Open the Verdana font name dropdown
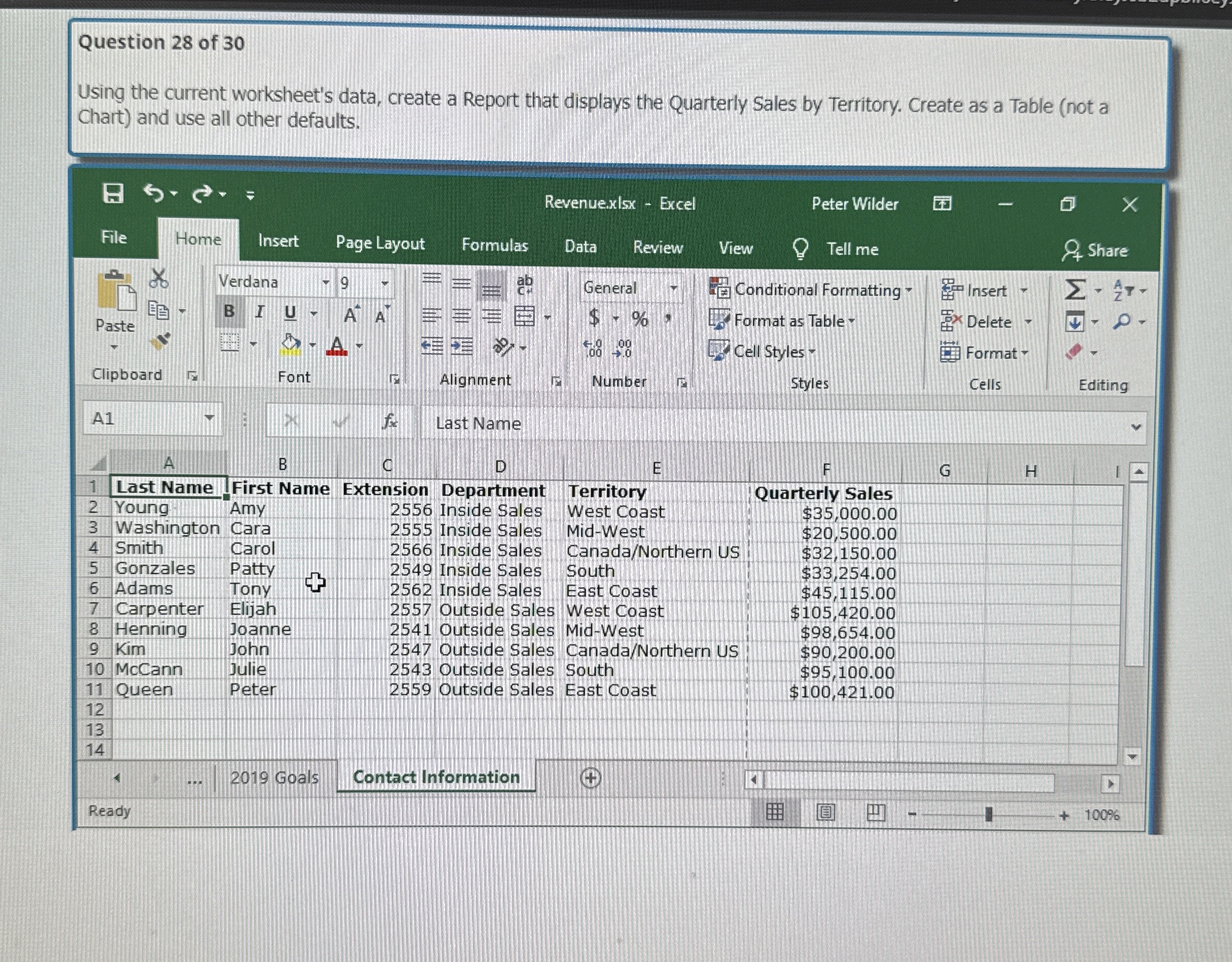1232x962 pixels. coord(325,282)
